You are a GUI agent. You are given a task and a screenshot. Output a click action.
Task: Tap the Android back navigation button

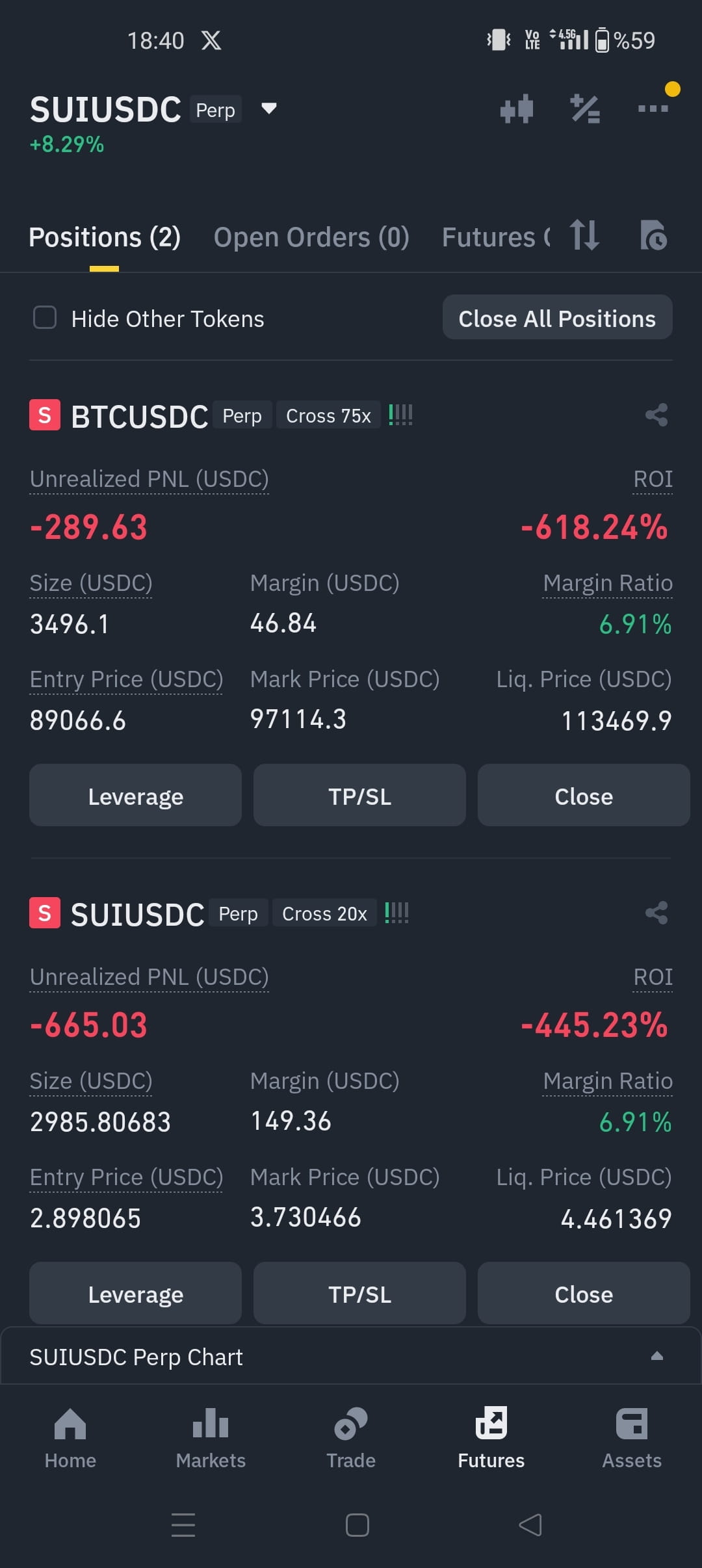530,1525
